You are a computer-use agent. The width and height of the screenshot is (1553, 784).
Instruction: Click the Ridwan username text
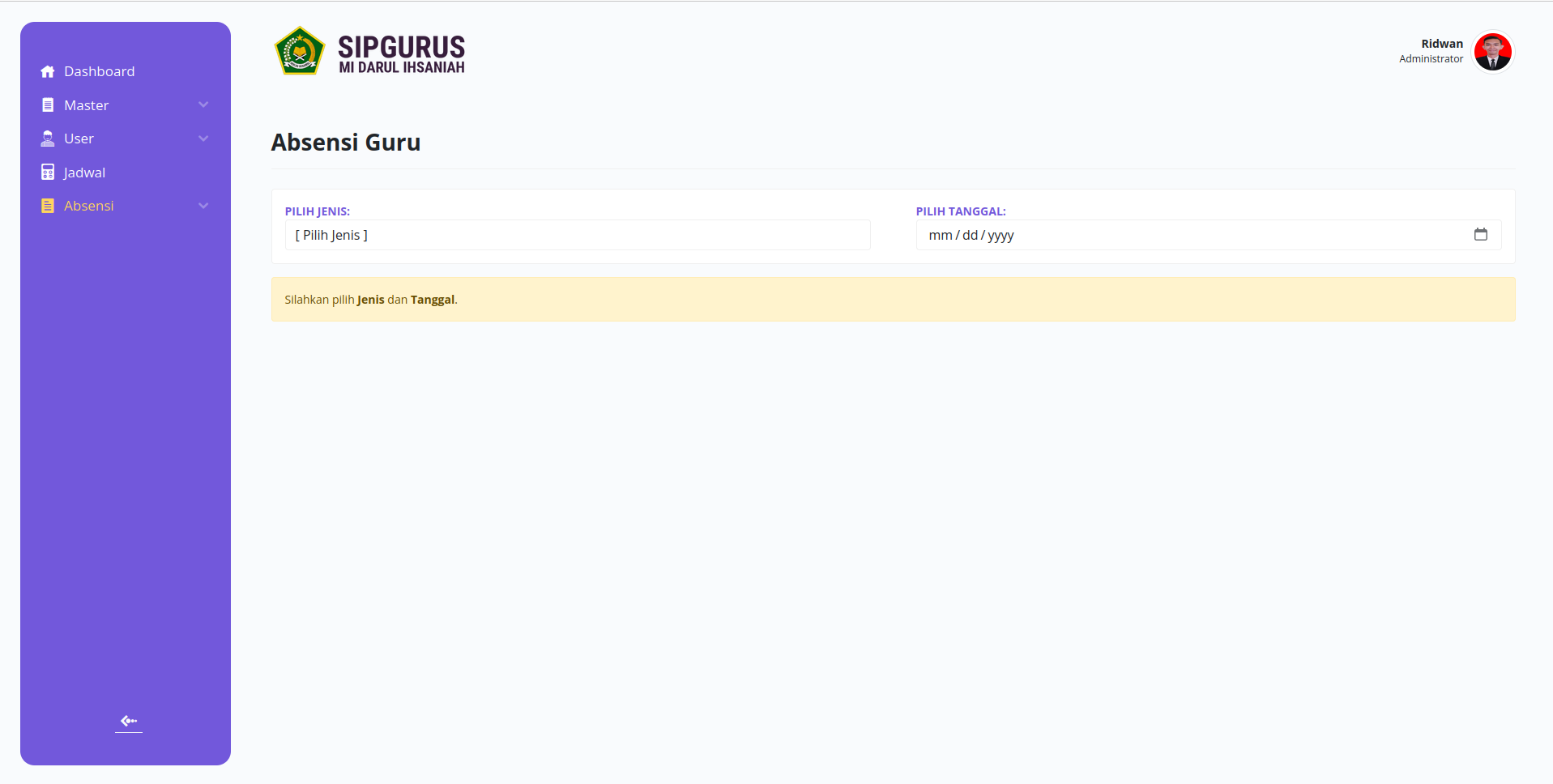pos(1442,44)
